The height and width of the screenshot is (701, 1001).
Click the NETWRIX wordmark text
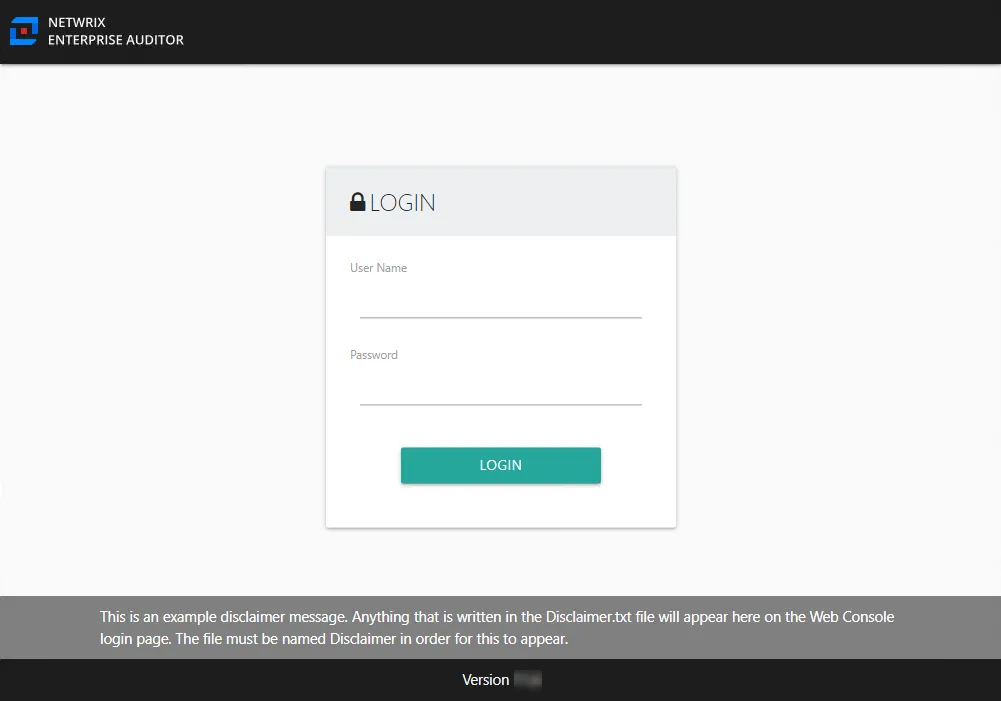pyautogui.click(x=77, y=22)
